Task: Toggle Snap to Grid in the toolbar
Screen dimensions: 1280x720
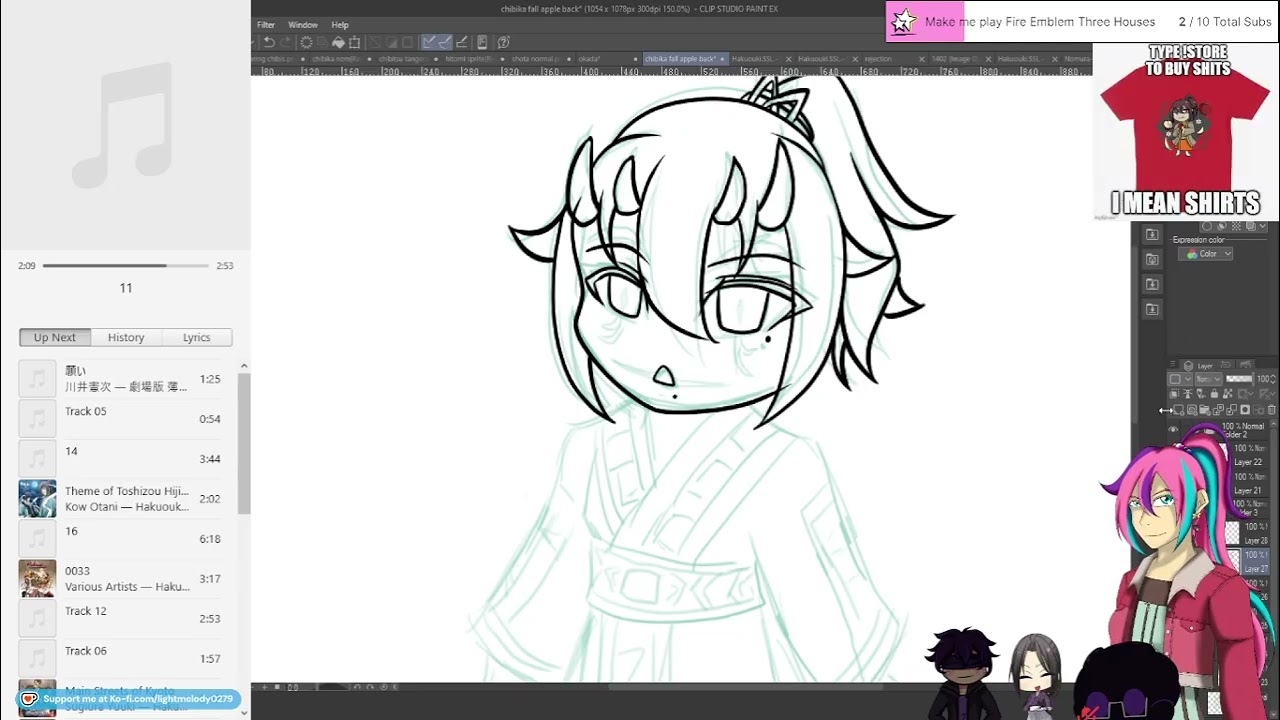Action: coord(462,42)
